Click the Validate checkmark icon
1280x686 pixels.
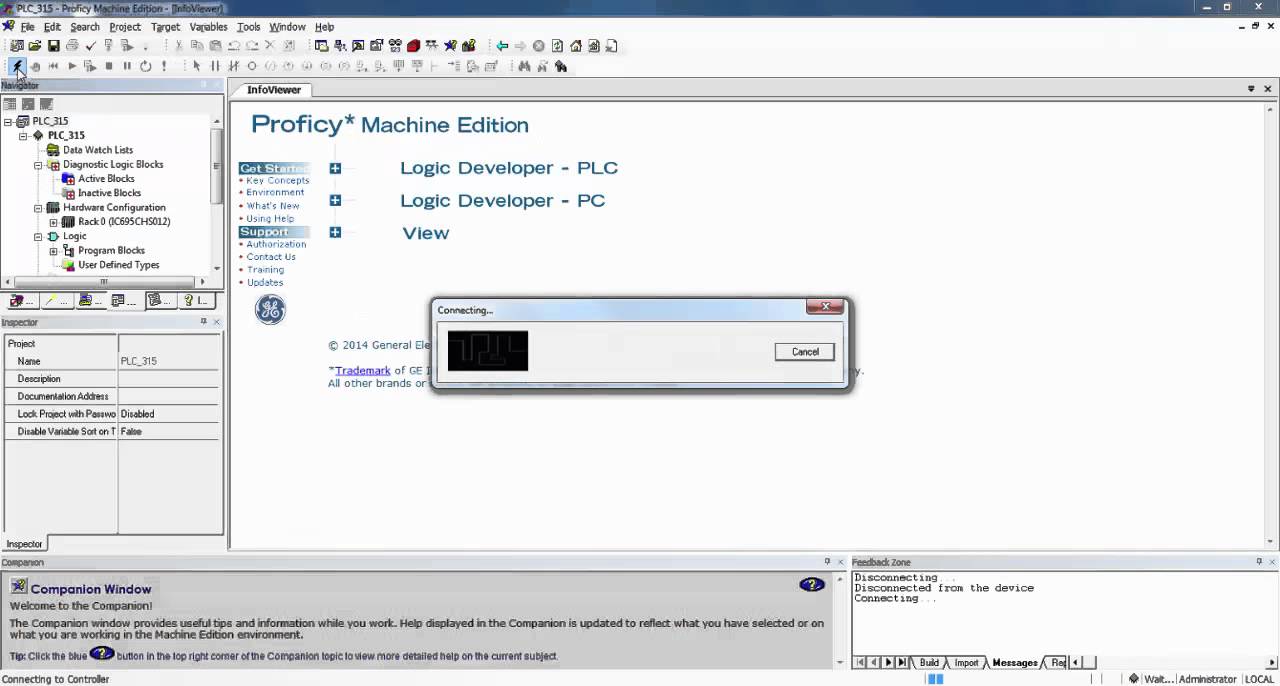(90, 45)
